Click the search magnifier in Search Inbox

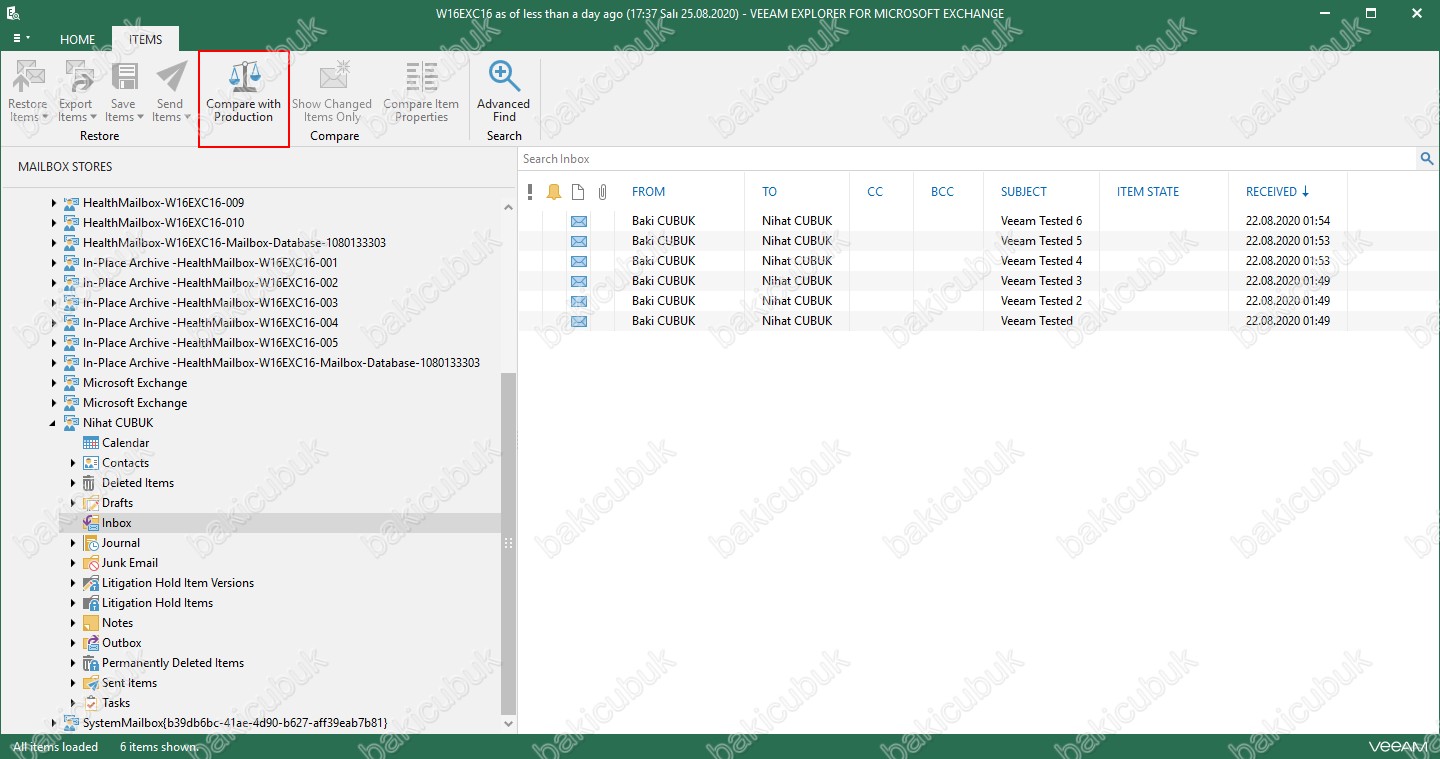click(1426, 159)
